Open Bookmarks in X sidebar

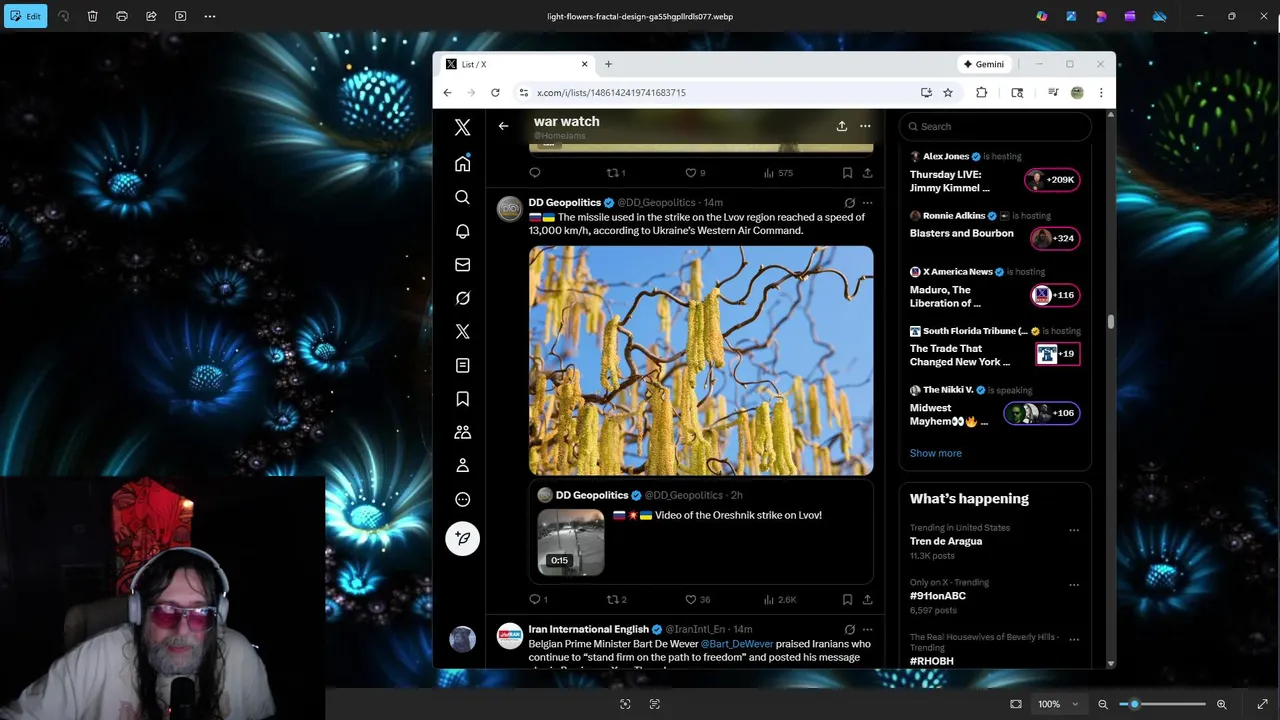462,399
